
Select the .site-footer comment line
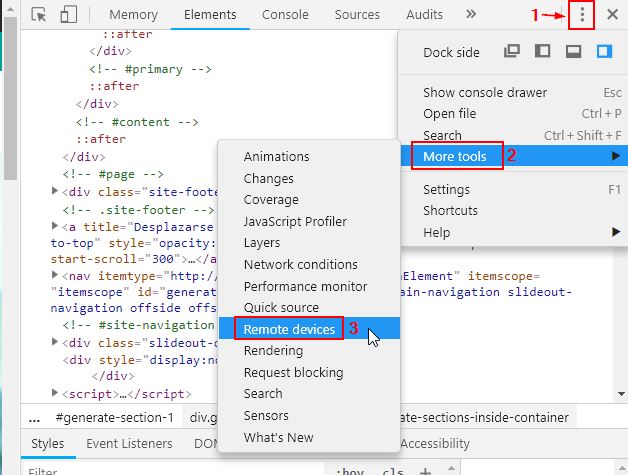pyautogui.click(x=138, y=210)
